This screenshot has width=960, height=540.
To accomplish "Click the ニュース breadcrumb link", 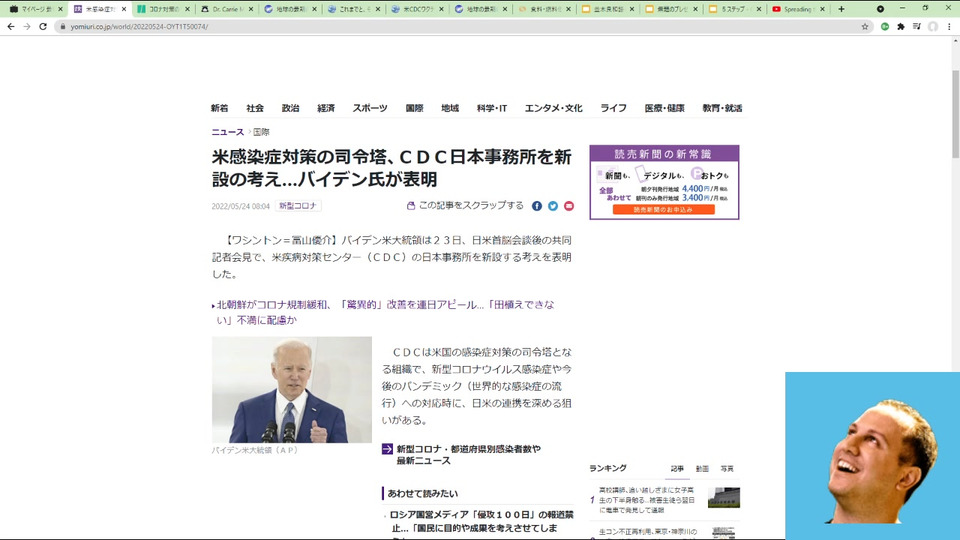I will [228, 132].
